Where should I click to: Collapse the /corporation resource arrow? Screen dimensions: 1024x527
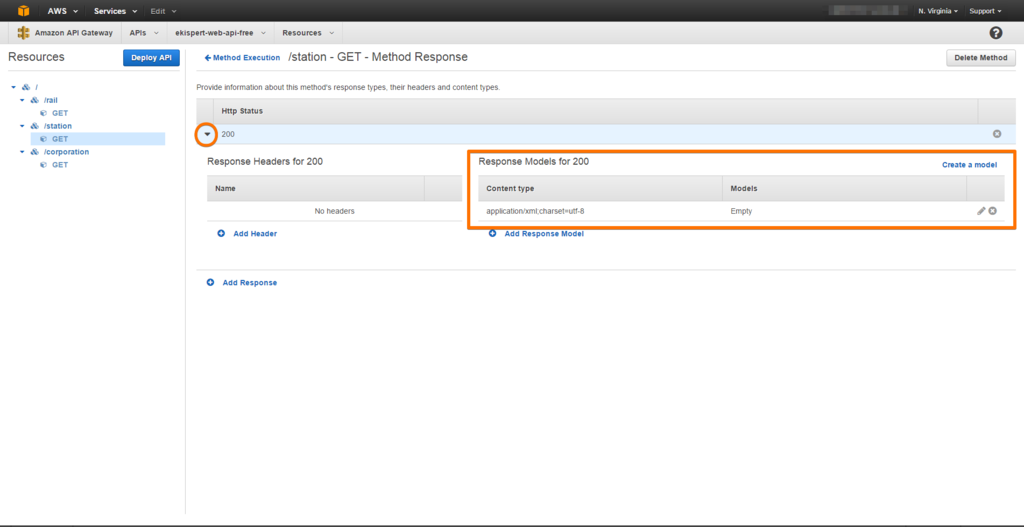(22, 152)
